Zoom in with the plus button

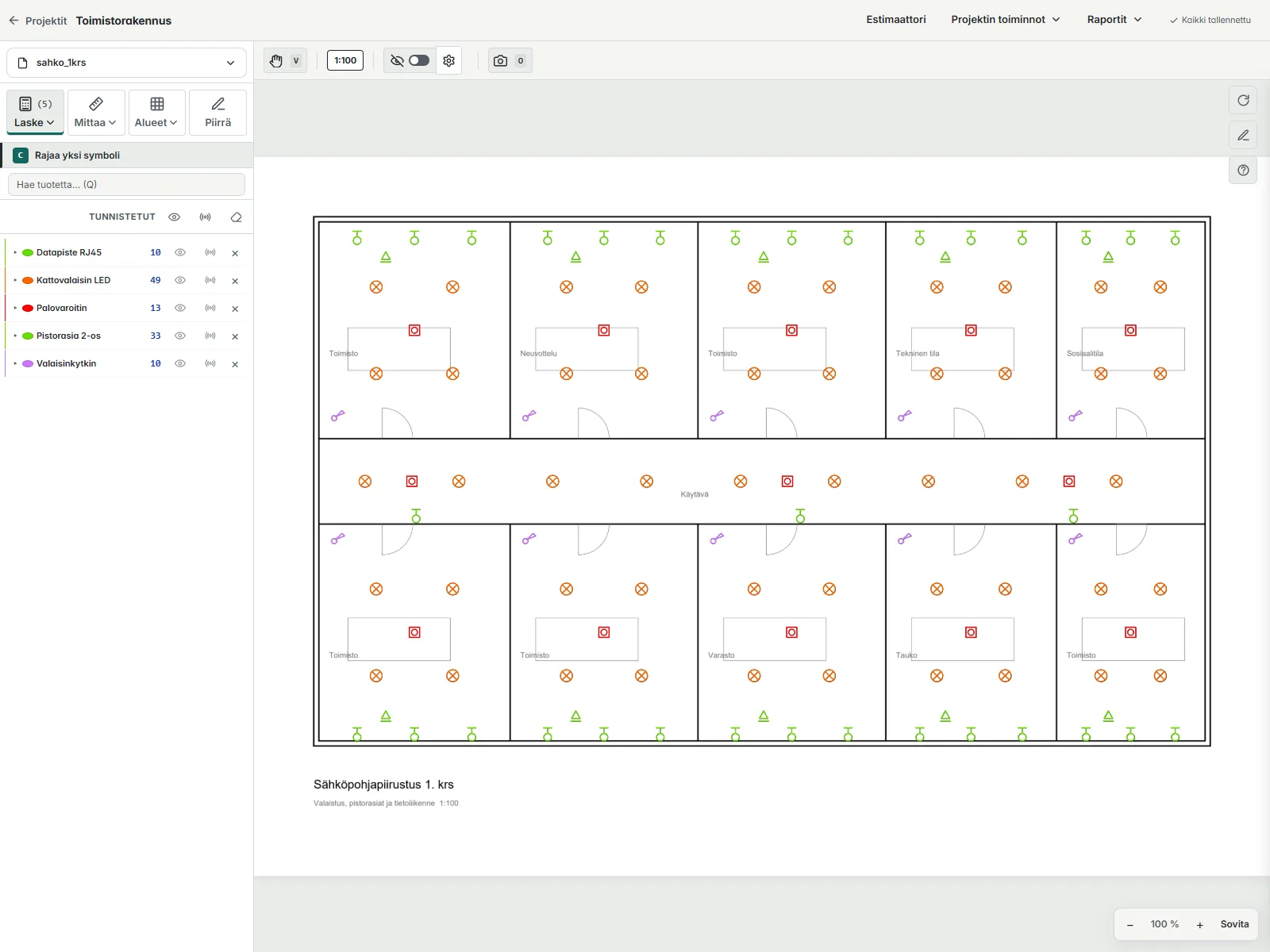pyautogui.click(x=1200, y=925)
